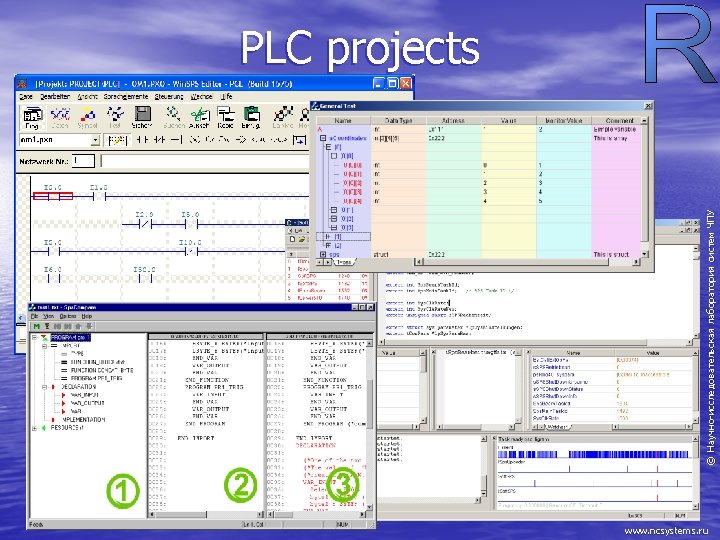
Task: Save with the Sichern floppy disk icon
Action: pyautogui.click(x=142, y=117)
